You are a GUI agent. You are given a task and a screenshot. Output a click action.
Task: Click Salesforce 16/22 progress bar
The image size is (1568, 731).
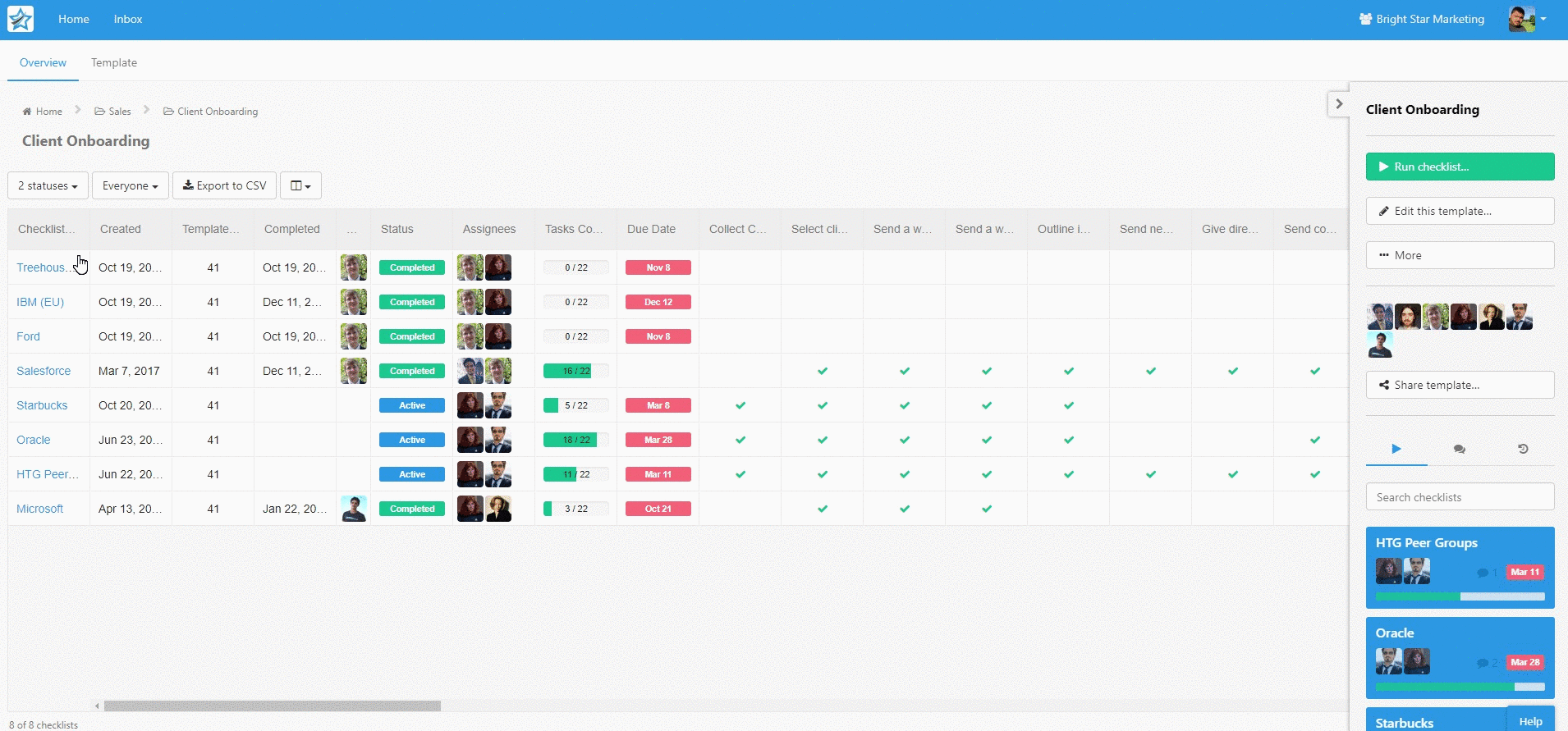pyautogui.click(x=576, y=371)
